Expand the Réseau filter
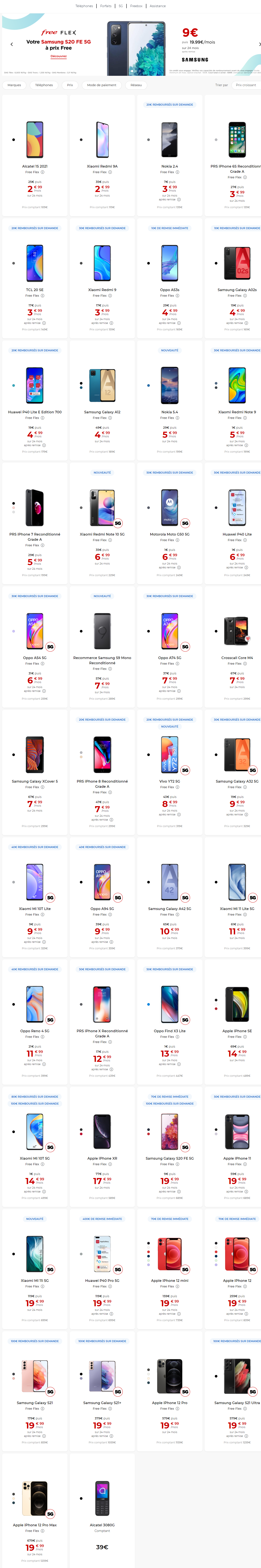Image resolution: width=261 pixels, height=1568 pixels. pyautogui.click(x=136, y=85)
